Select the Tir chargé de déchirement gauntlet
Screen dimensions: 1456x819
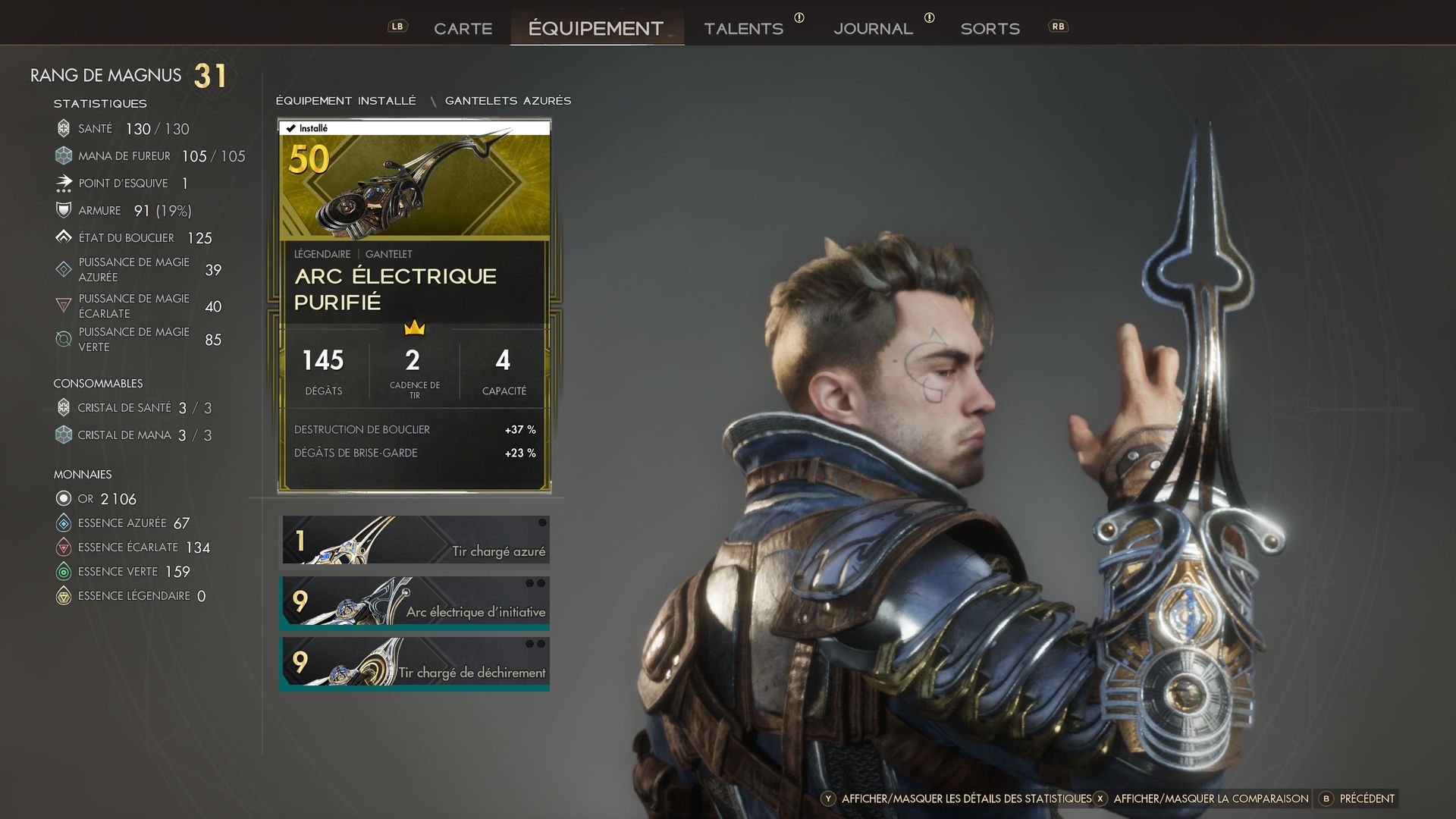pos(414,664)
